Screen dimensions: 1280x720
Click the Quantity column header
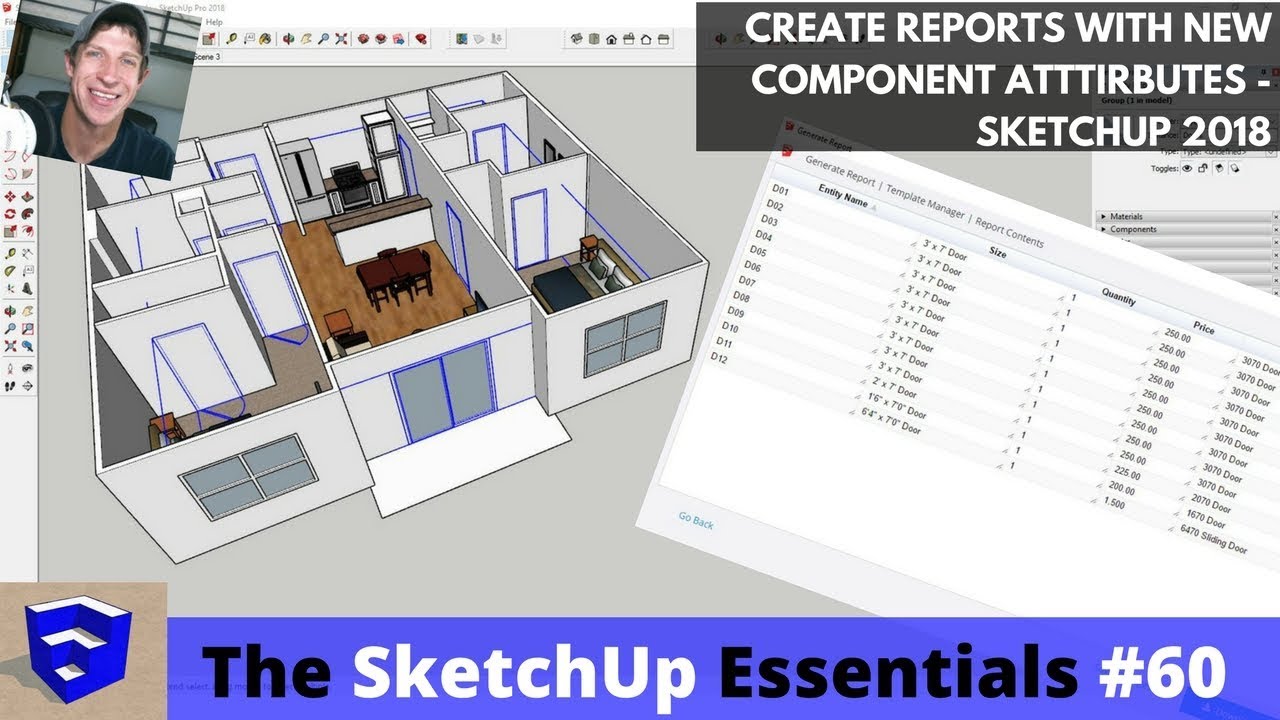(x=1119, y=296)
